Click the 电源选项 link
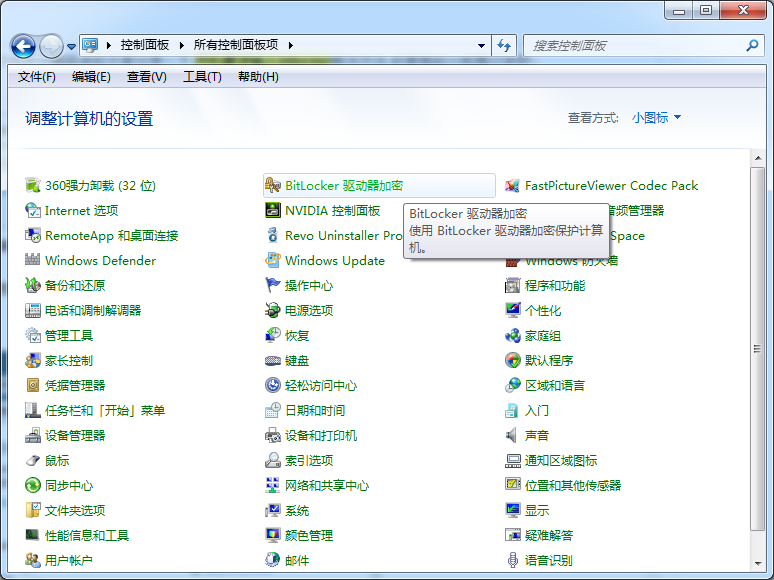Viewport: 774px width, 580px height. click(x=309, y=311)
